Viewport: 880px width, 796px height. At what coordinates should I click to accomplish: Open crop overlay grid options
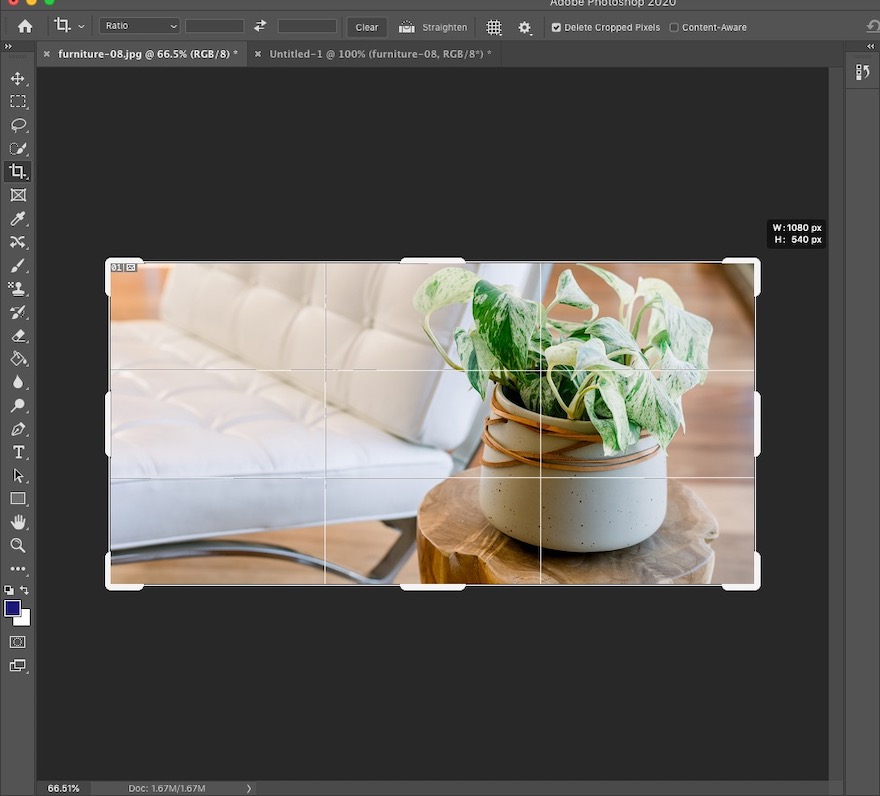point(494,27)
